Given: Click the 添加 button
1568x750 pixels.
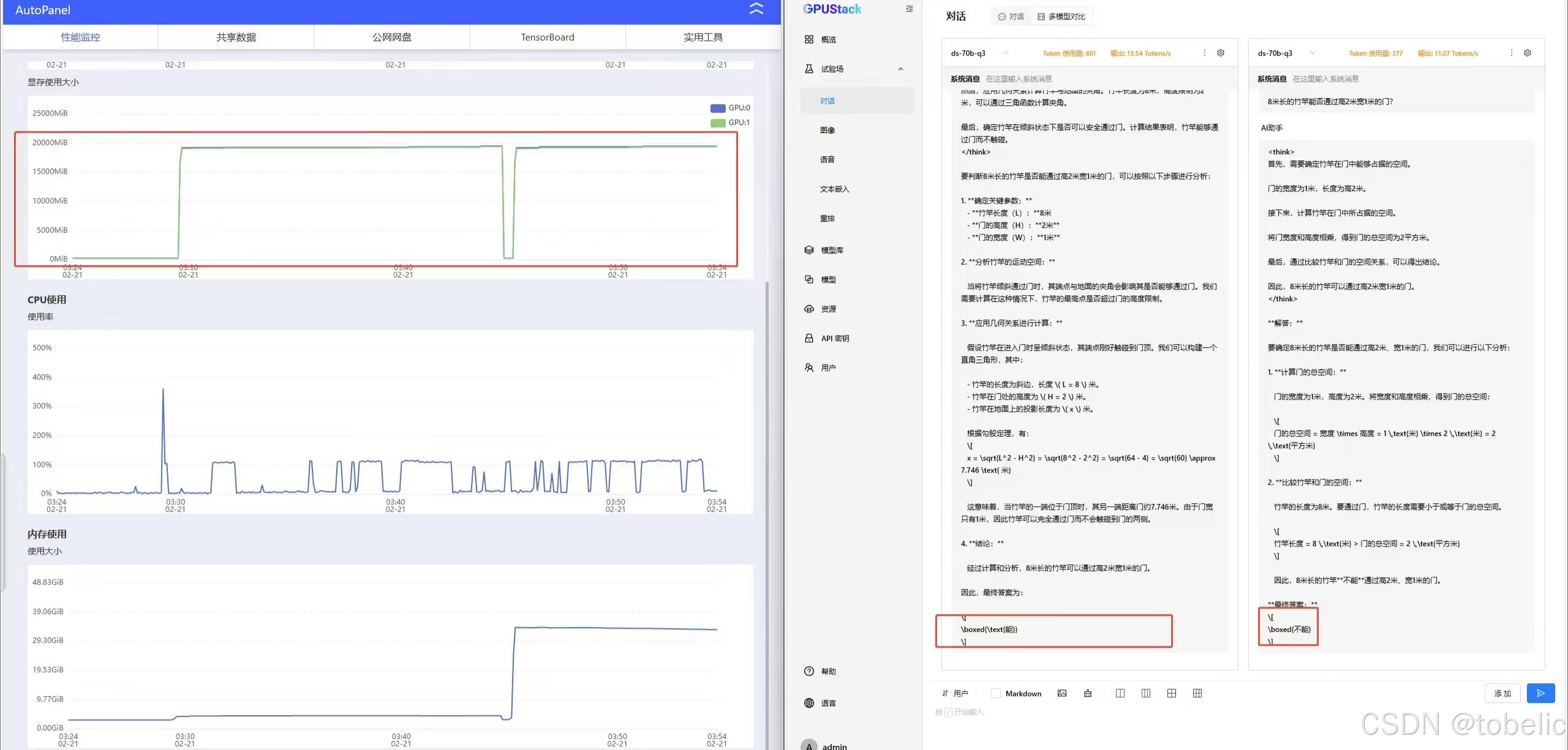Looking at the screenshot, I should pyautogui.click(x=1502, y=693).
